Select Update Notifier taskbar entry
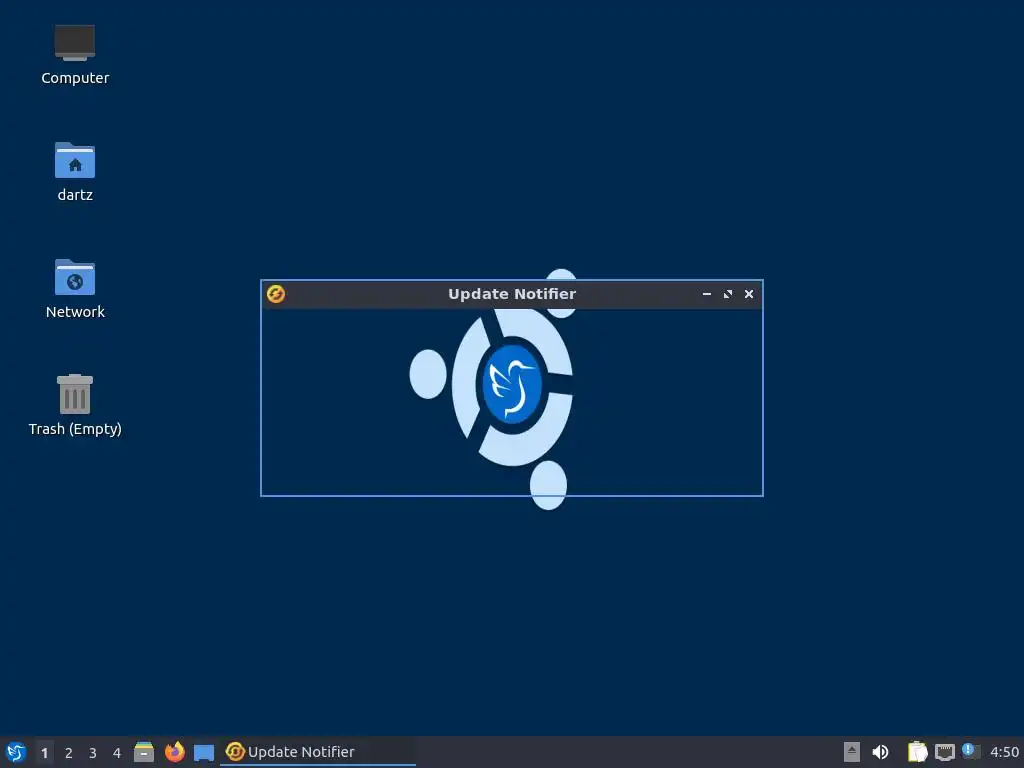Viewport: 1024px width, 768px height. pos(317,752)
